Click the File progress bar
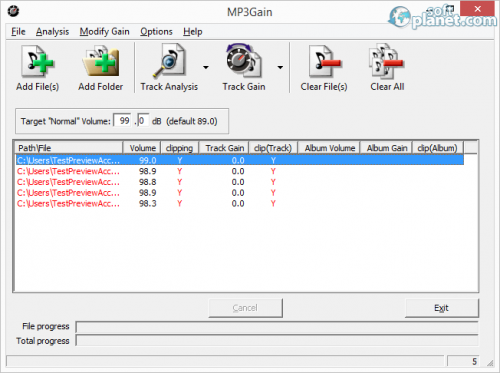500x373 pixels. click(x=277, y=327)
